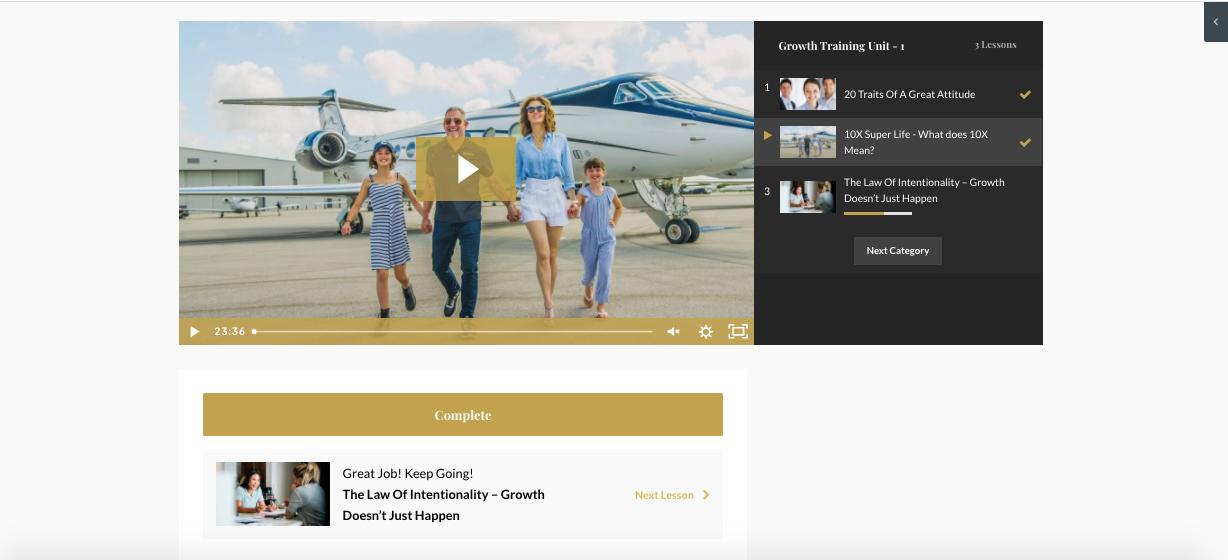Open video settings gear icon
Screen dimensions: 1228x560
706,331
